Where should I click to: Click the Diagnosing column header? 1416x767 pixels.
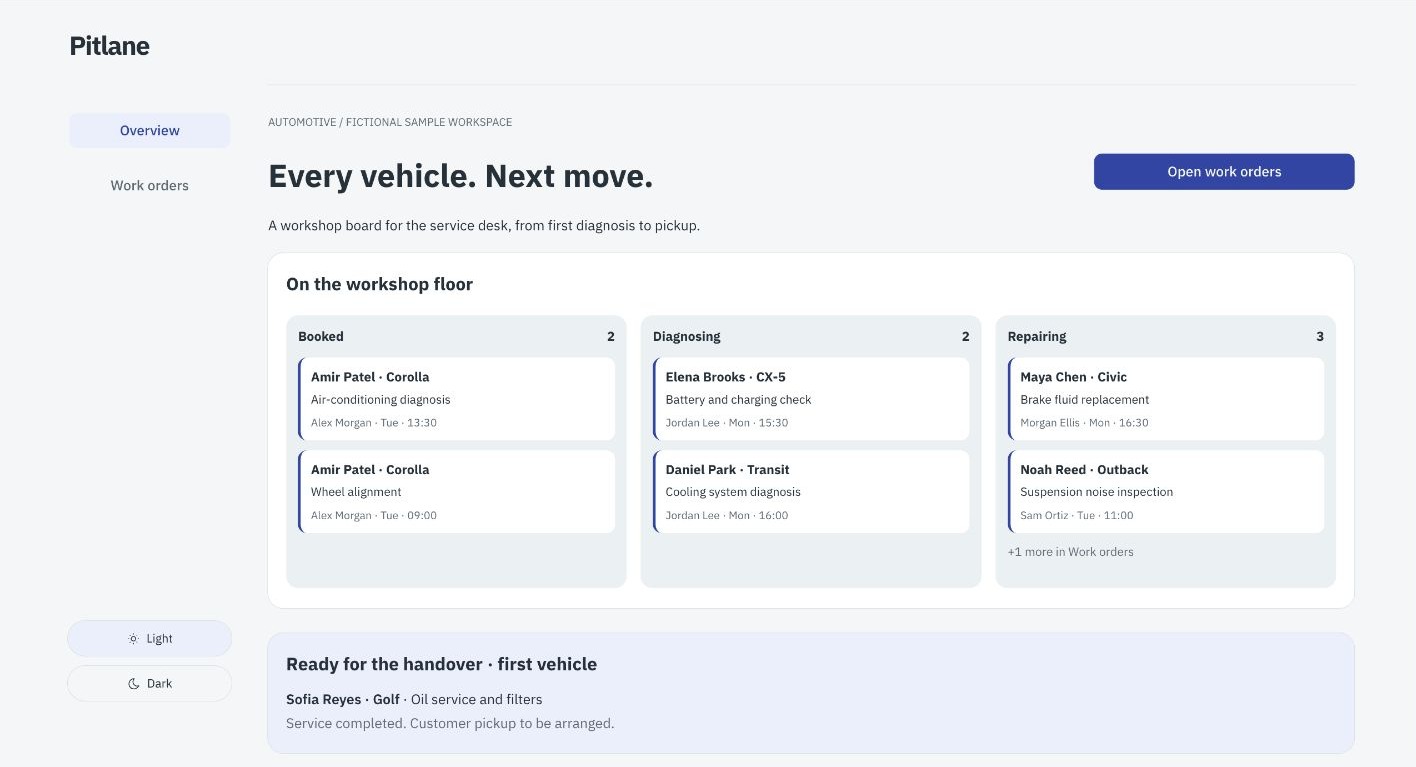point(687,337)
